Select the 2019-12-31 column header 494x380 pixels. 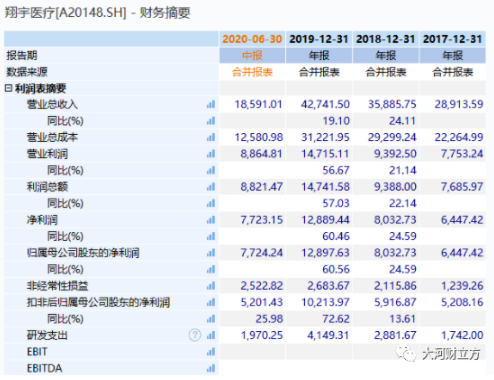coord(319,39)
